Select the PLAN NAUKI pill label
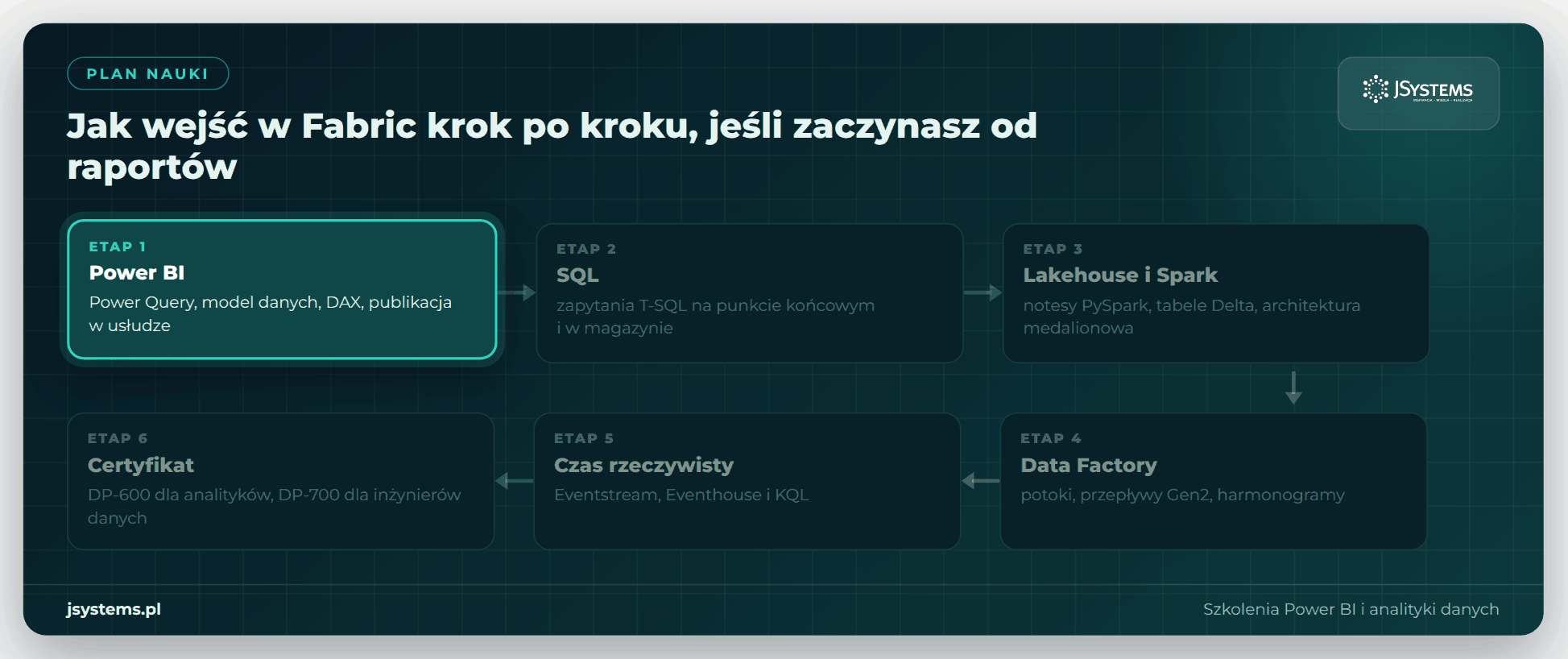This screenshot has width=1568, height=659. tap(148, 73)
